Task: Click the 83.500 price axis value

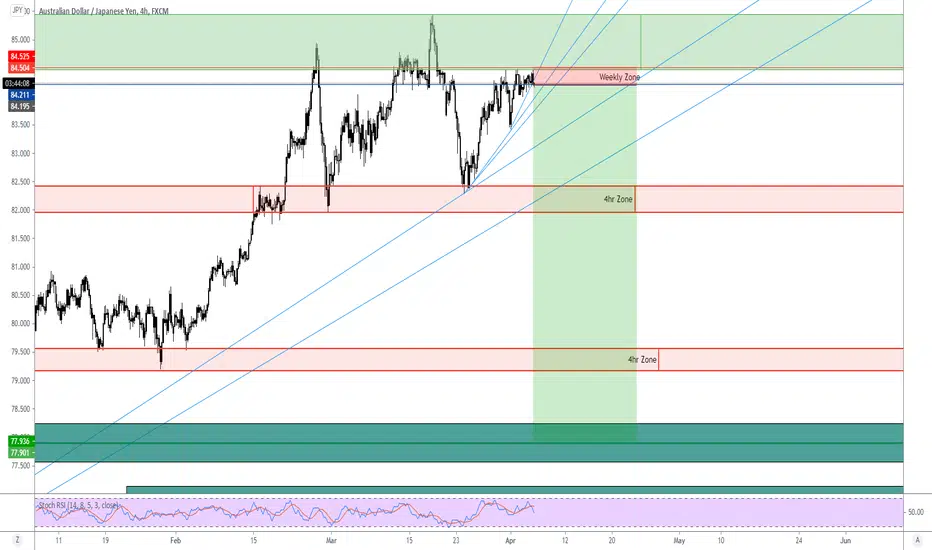Action: pos(20,125)
